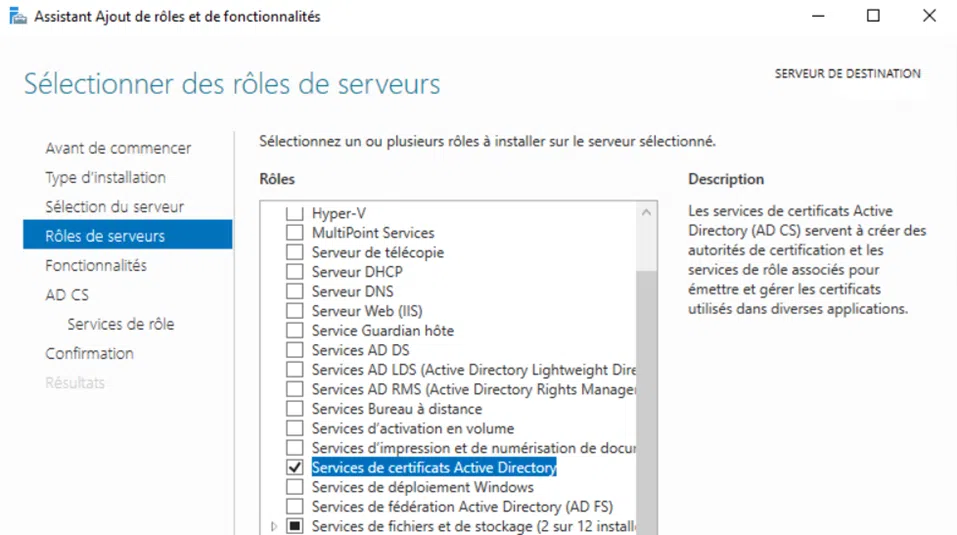The height and width of the screenshot is (535, 957).
Task: Tick the Serveur DNS checkbox
Action: click(294, 292)
